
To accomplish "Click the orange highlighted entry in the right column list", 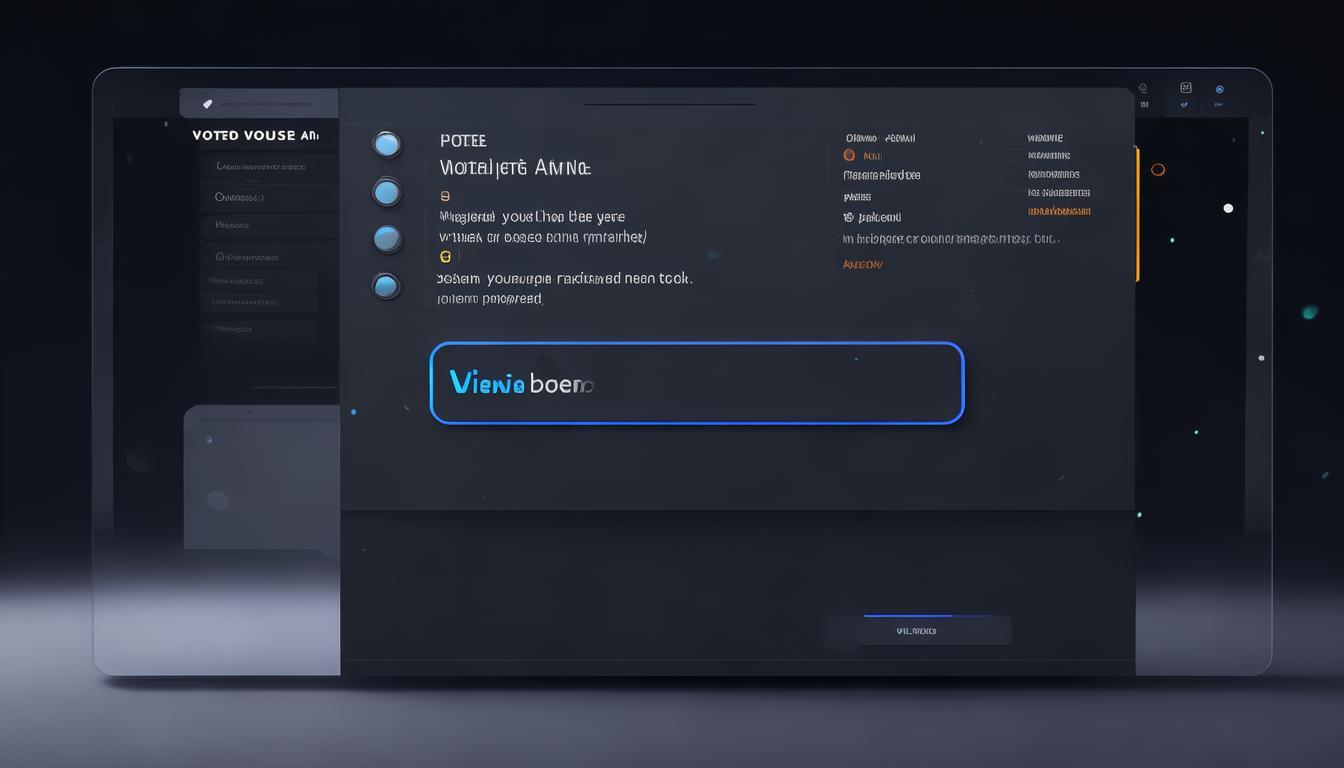I will pyautogui.click(x=1059, y=211).
